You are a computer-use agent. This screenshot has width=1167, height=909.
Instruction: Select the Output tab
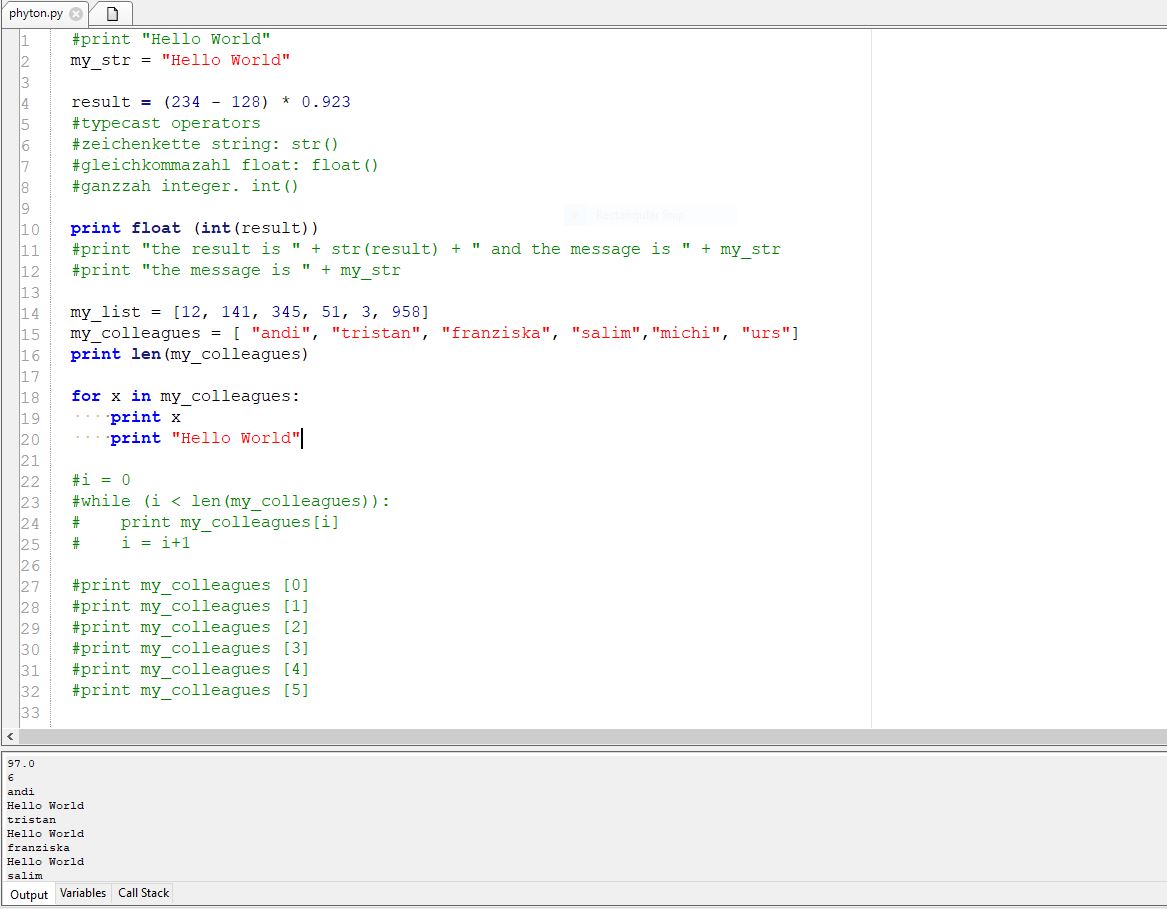click(28, 895)
